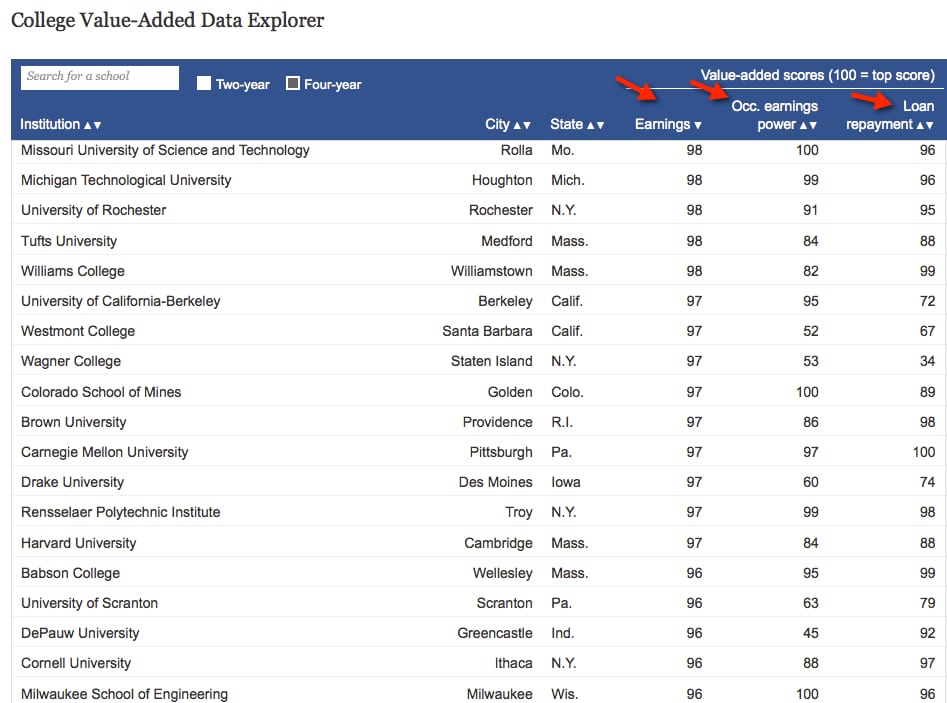Viewport: 947px width, 703px height.
Task: Click the Iowa state cell
Action: pyautogui.click(x=565, y=482)
